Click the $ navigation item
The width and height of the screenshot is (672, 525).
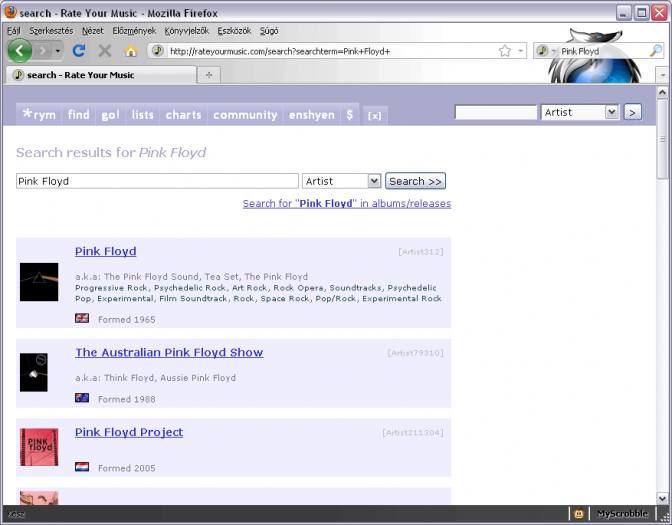click(350, 115)
